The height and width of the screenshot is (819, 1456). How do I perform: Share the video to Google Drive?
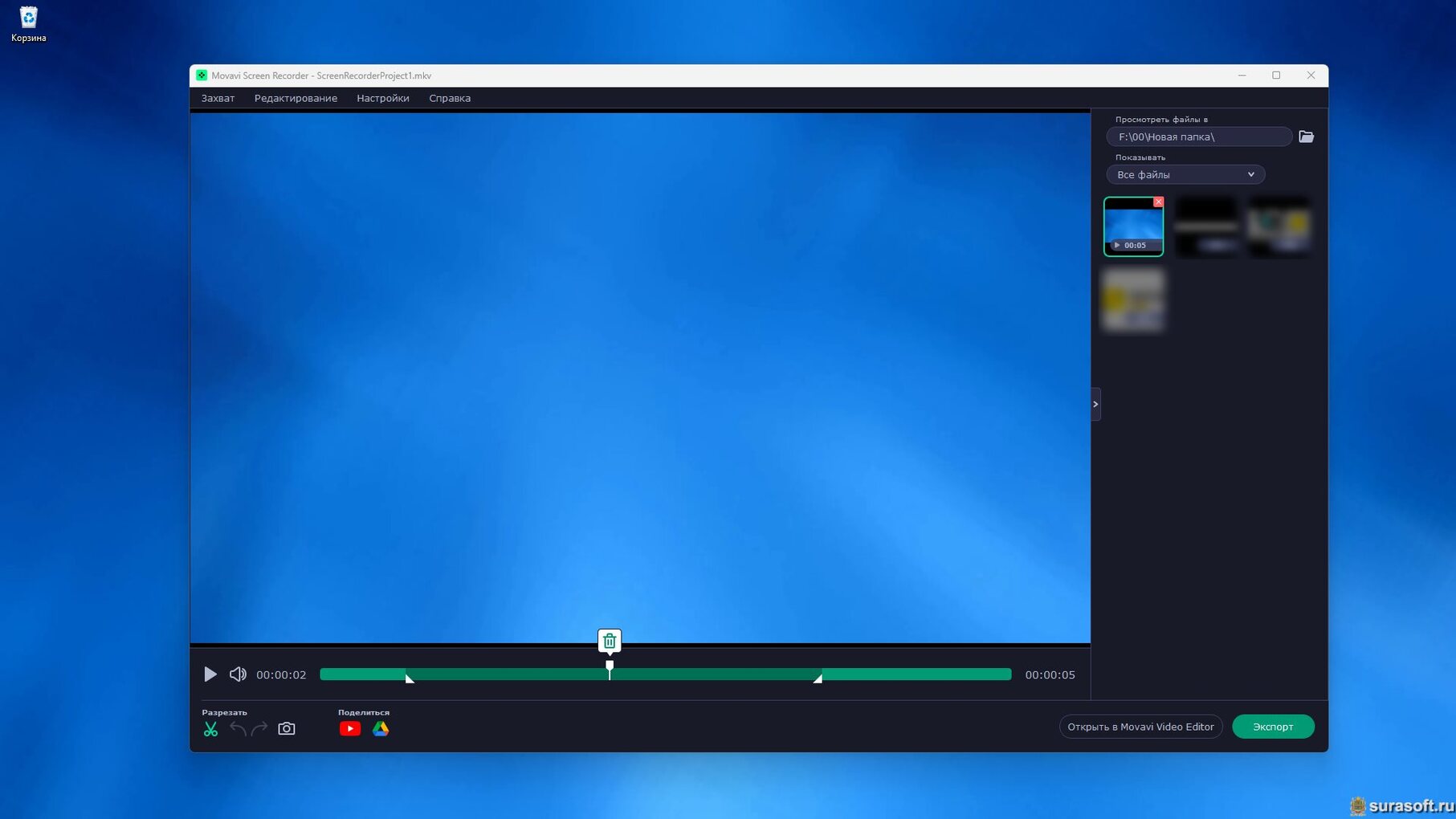click(381, 729)
